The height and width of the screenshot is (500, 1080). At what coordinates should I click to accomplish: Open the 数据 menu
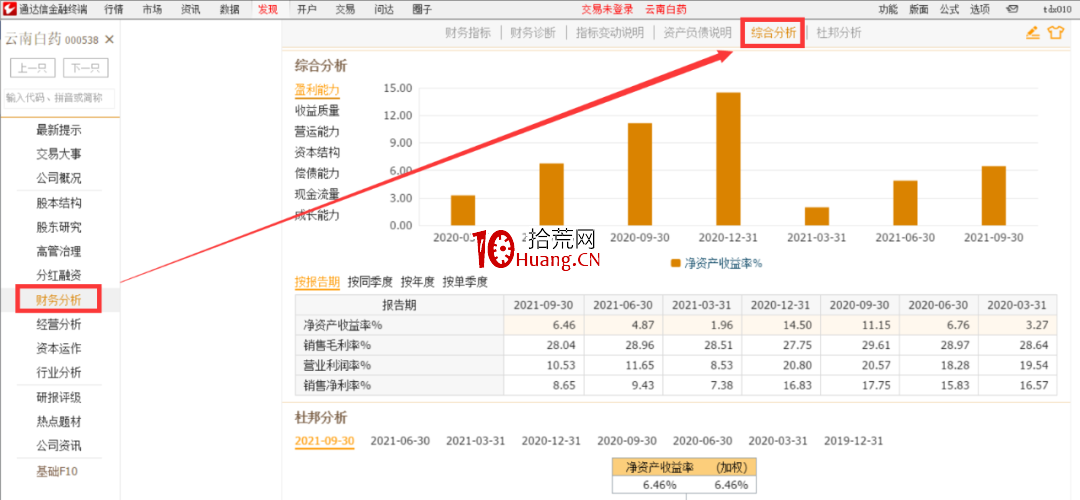[x=230, y=10]
